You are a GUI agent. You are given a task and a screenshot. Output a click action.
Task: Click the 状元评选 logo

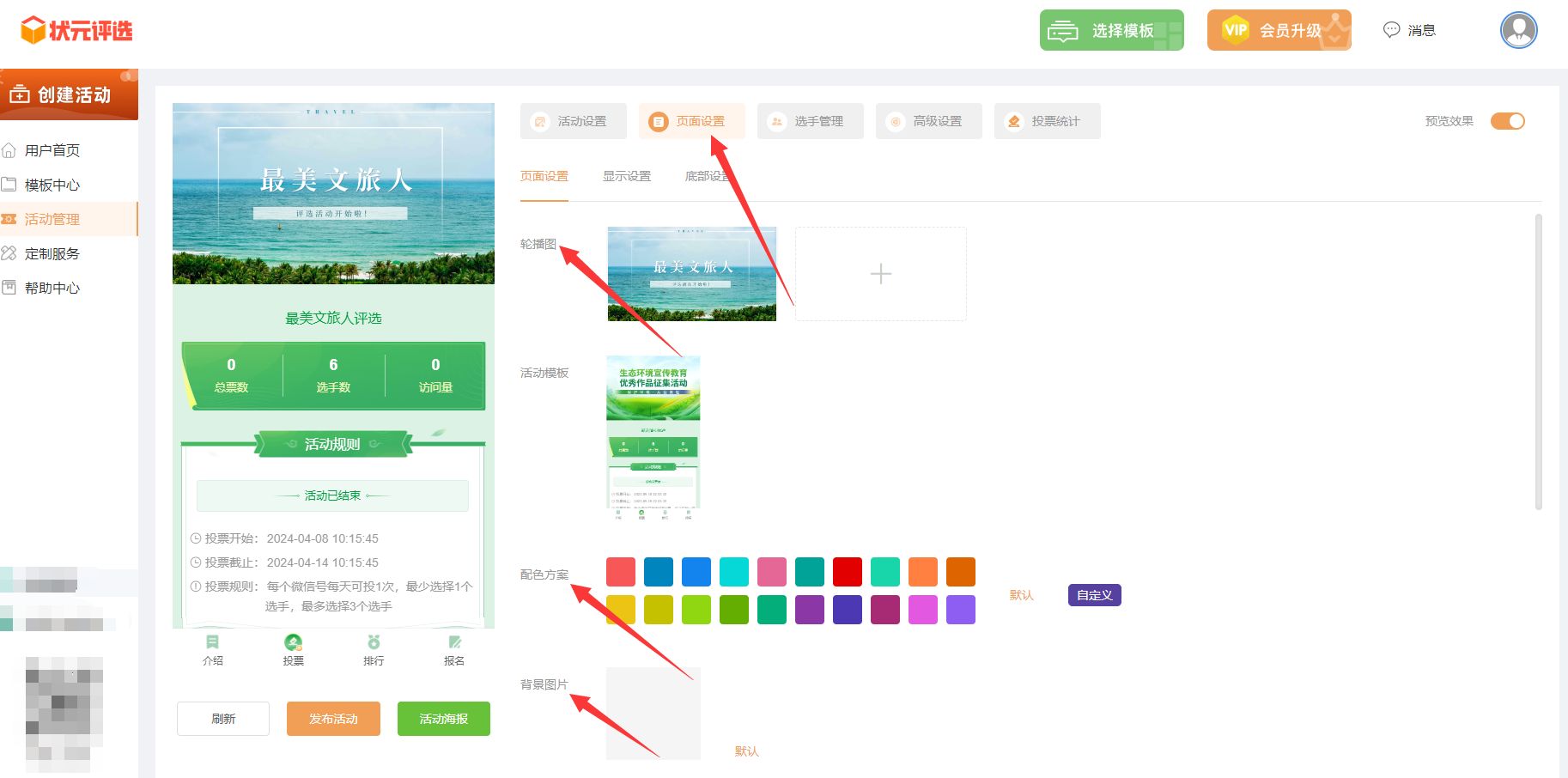[76, 31]
